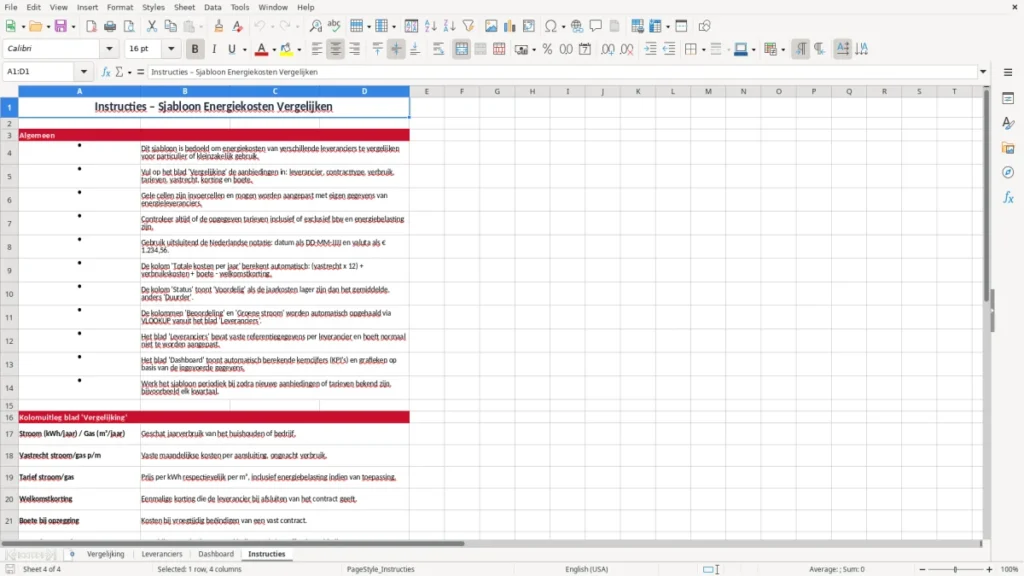The width and height of the screenshot is (1024, 576).
Task: Open a file with the folder icon
Action: (x=35, y=26)
